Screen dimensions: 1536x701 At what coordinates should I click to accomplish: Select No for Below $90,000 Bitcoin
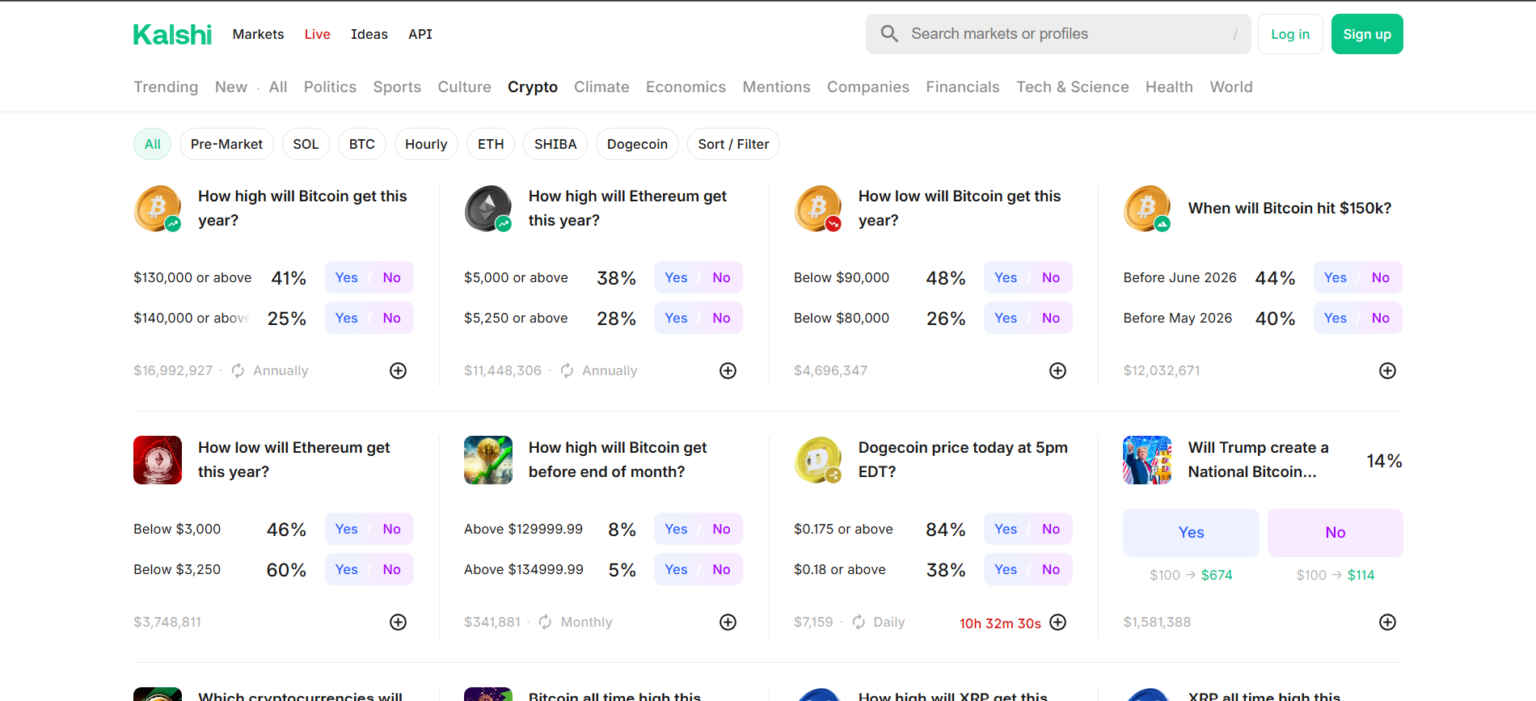(x=1050, y=278)
